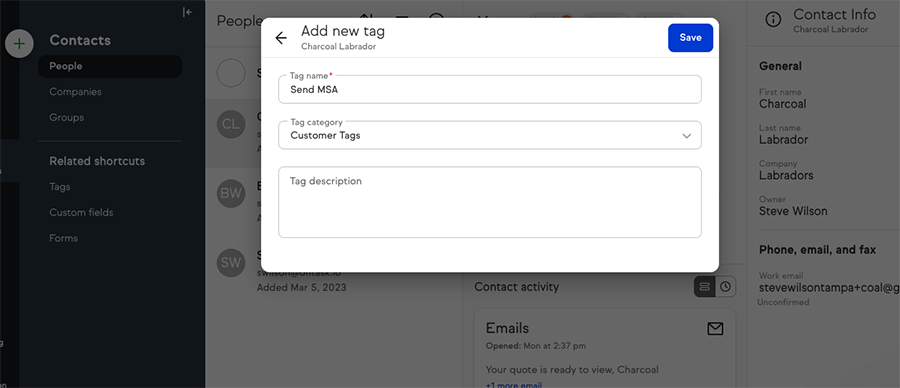Click the green plus add button
Viewport: 900px width, 388px height.
pyautogui.click(x=19, y=44)
